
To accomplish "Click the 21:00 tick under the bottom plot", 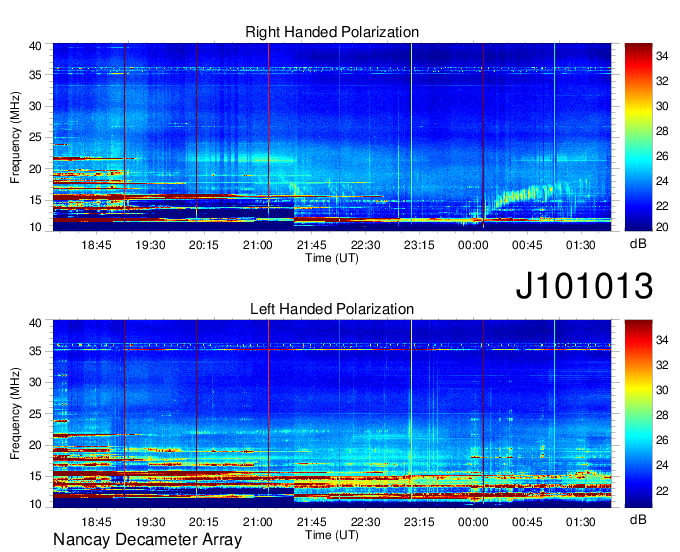I will point(258,522).
